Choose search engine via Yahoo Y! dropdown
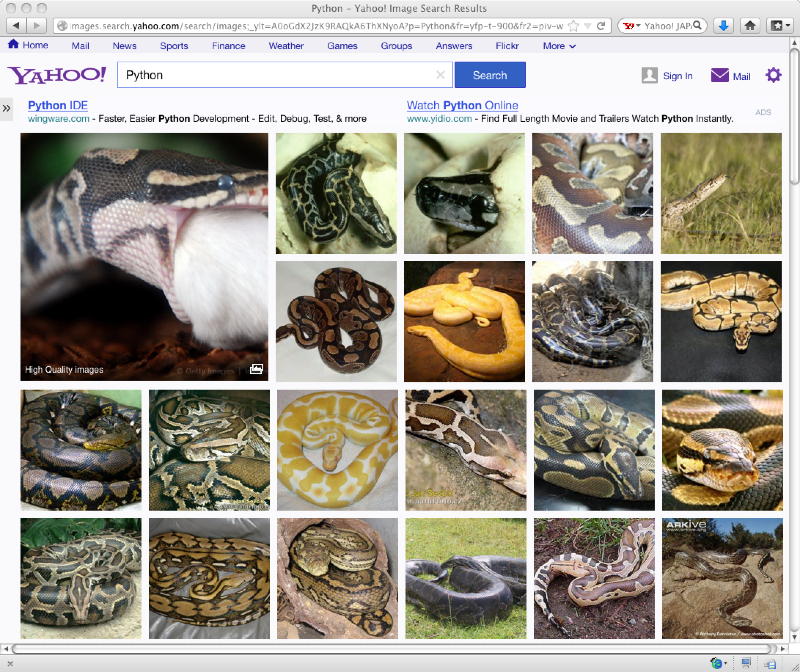The width and height of the screenshot is (800, 672). pos(631,26)
